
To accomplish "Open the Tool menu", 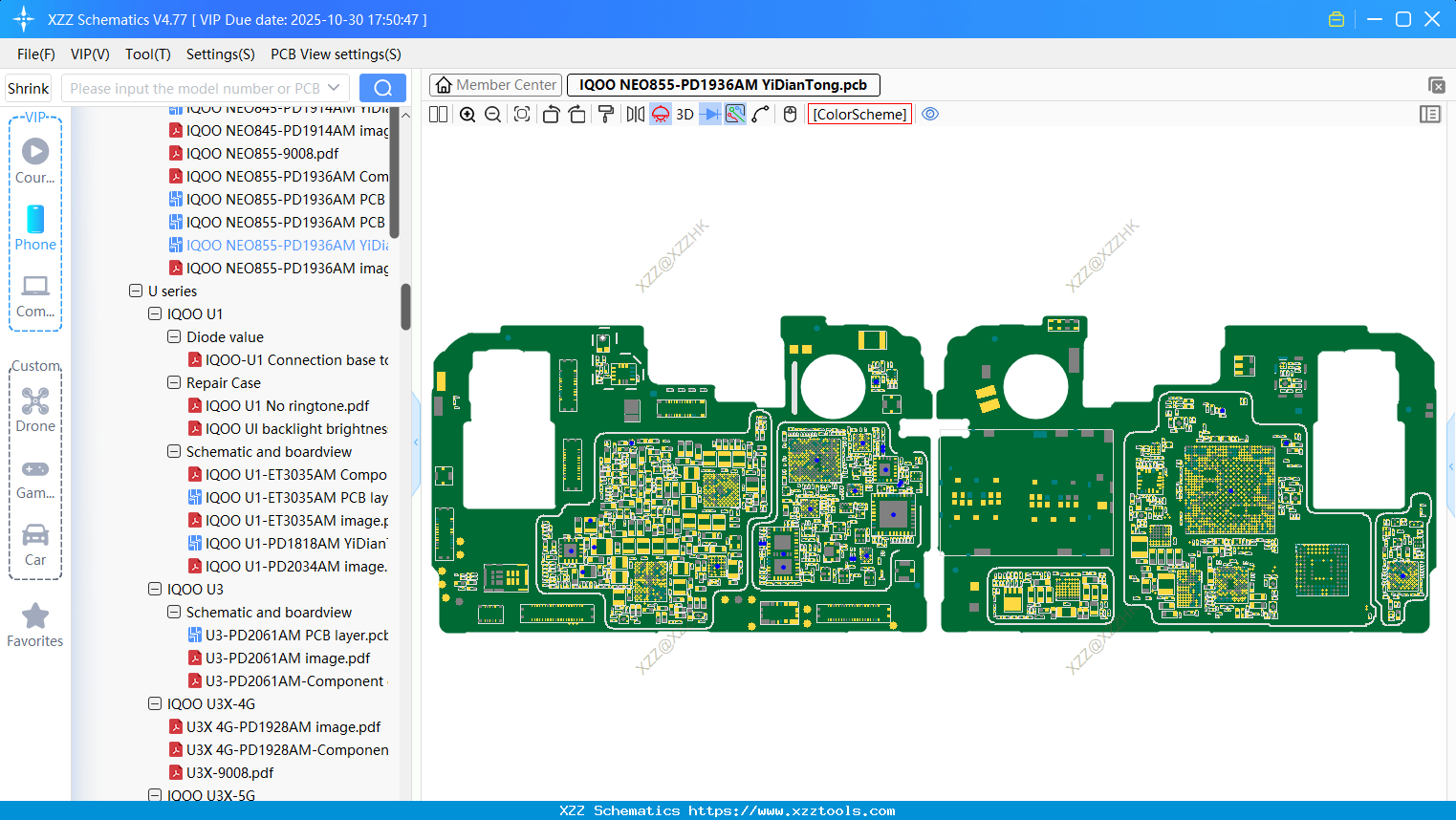I will pos(147,54).
